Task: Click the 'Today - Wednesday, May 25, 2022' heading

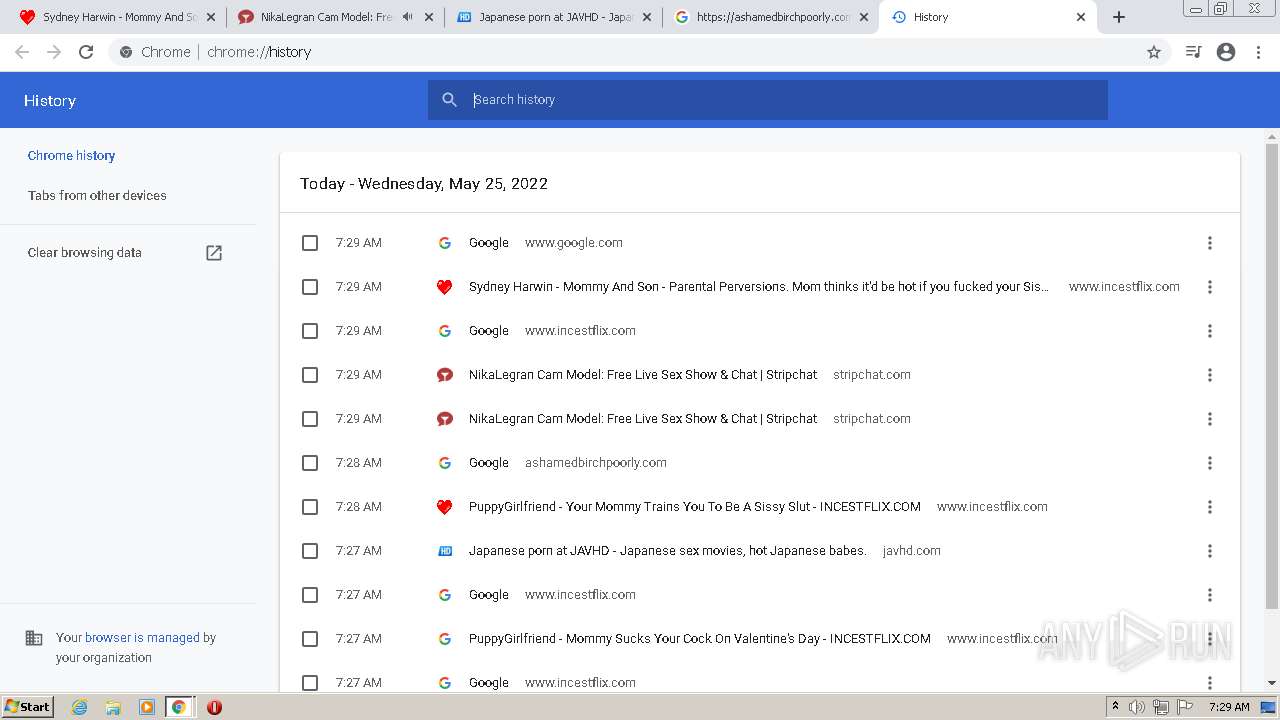Action: [424, 184]
